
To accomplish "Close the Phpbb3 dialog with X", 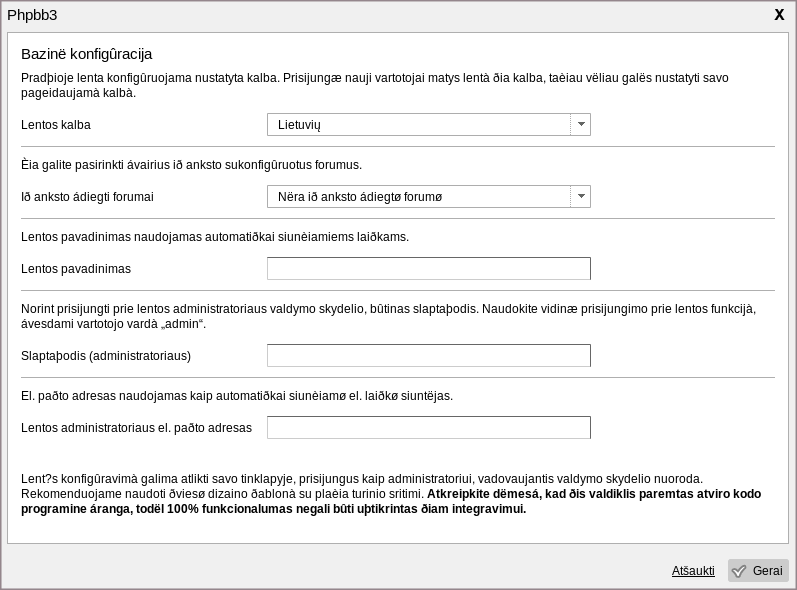I will [x=779, y=14].
